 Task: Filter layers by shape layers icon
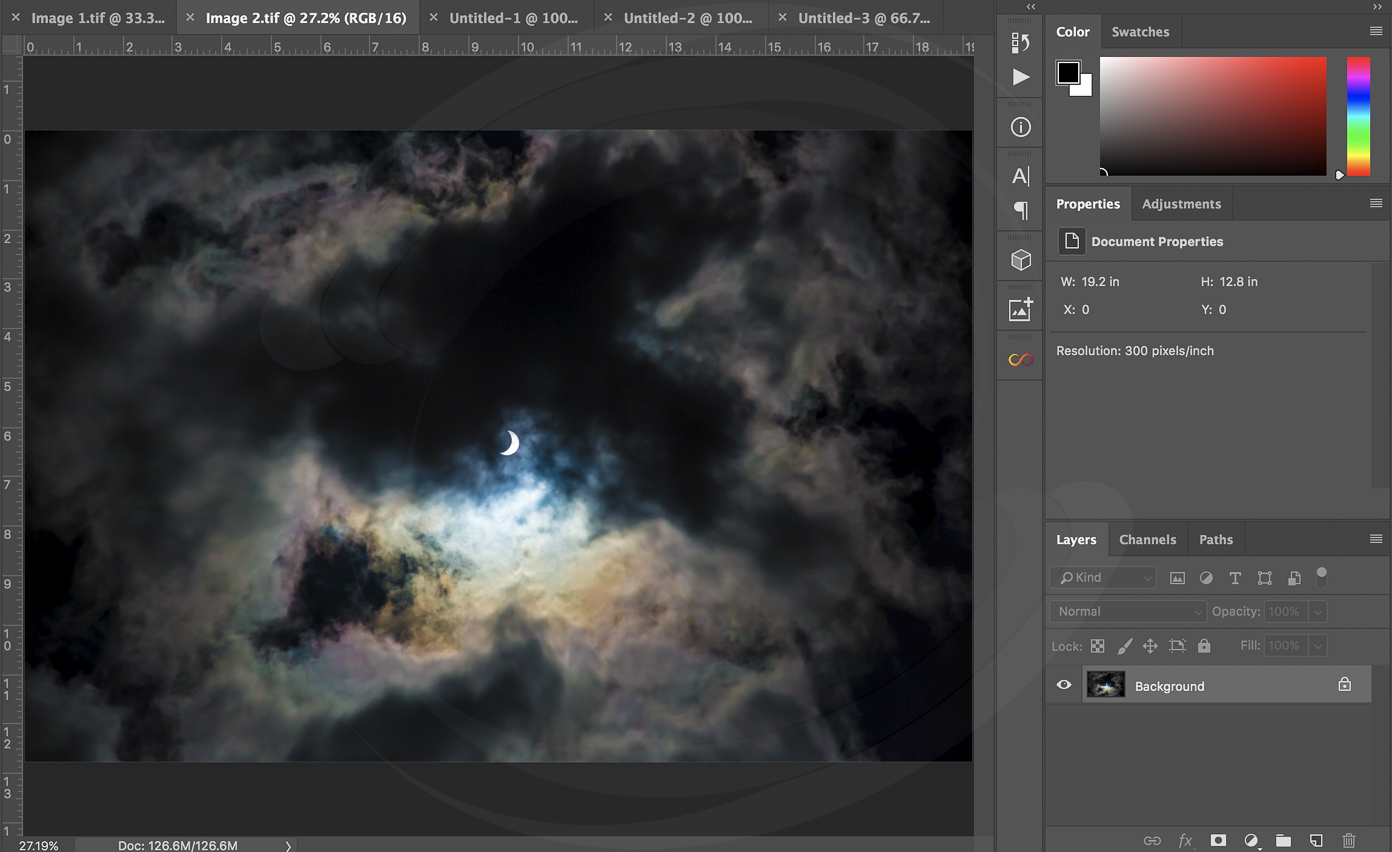(1264, 578)
